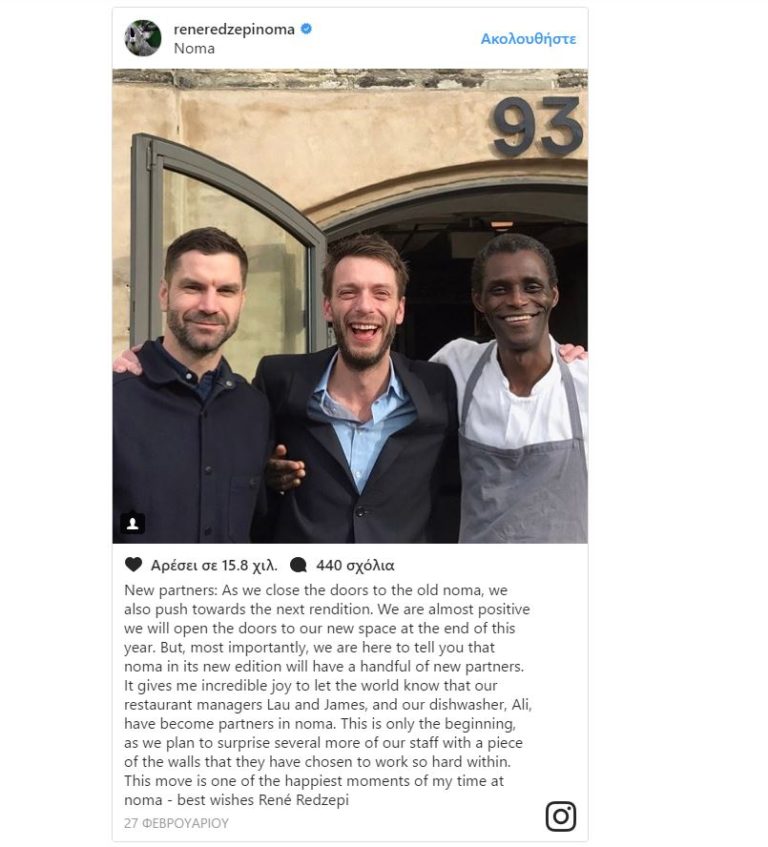Open the 15.8 χιλ. likes count

(x=214, y=566)
